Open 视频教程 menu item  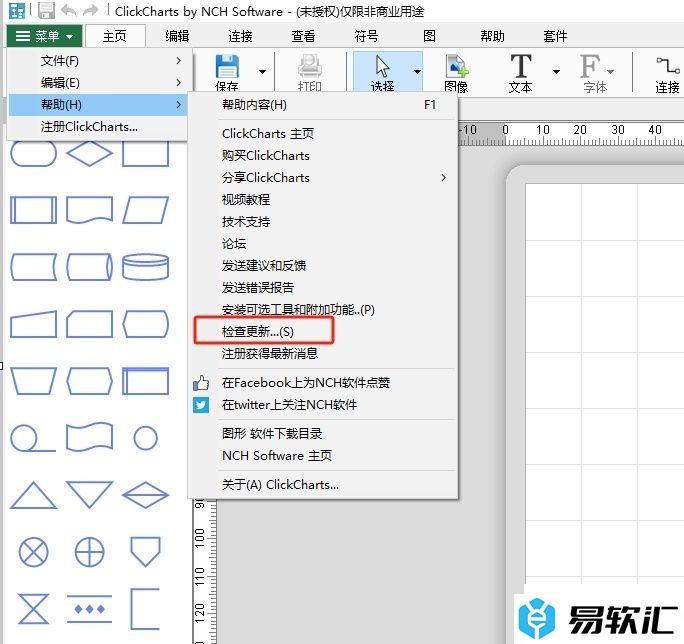[x=323, y=200]
